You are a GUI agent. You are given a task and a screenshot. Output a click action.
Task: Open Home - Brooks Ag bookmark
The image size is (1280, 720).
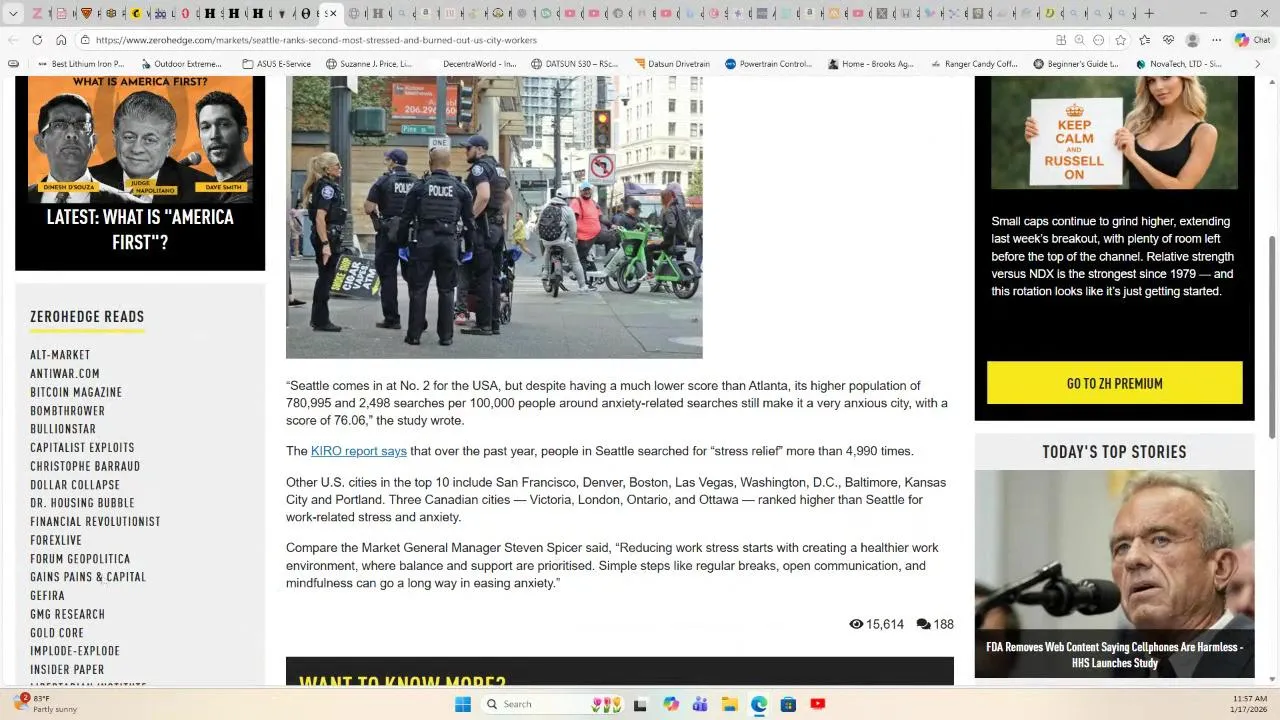point(871,64)
